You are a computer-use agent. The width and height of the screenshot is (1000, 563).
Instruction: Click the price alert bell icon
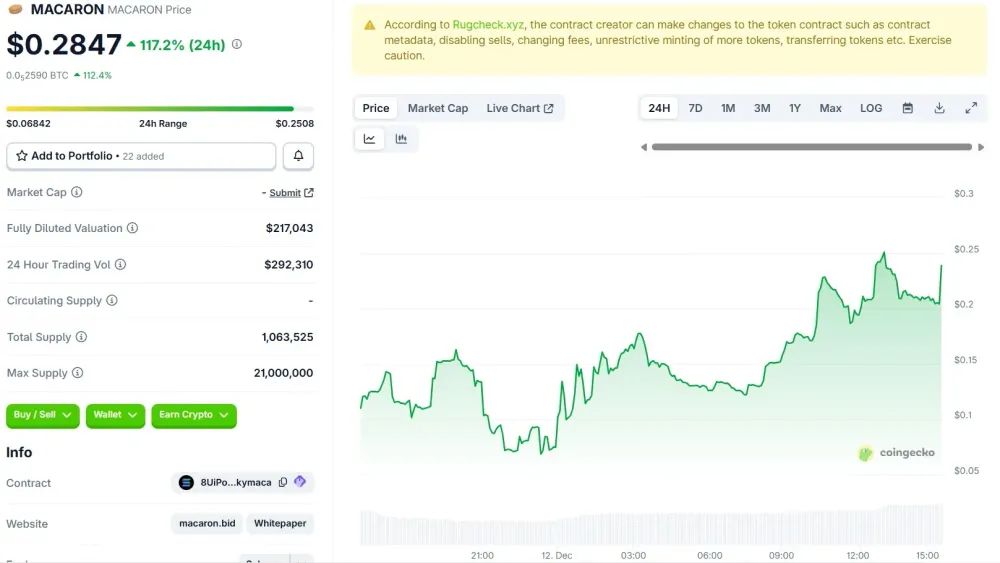coord(298,156)
